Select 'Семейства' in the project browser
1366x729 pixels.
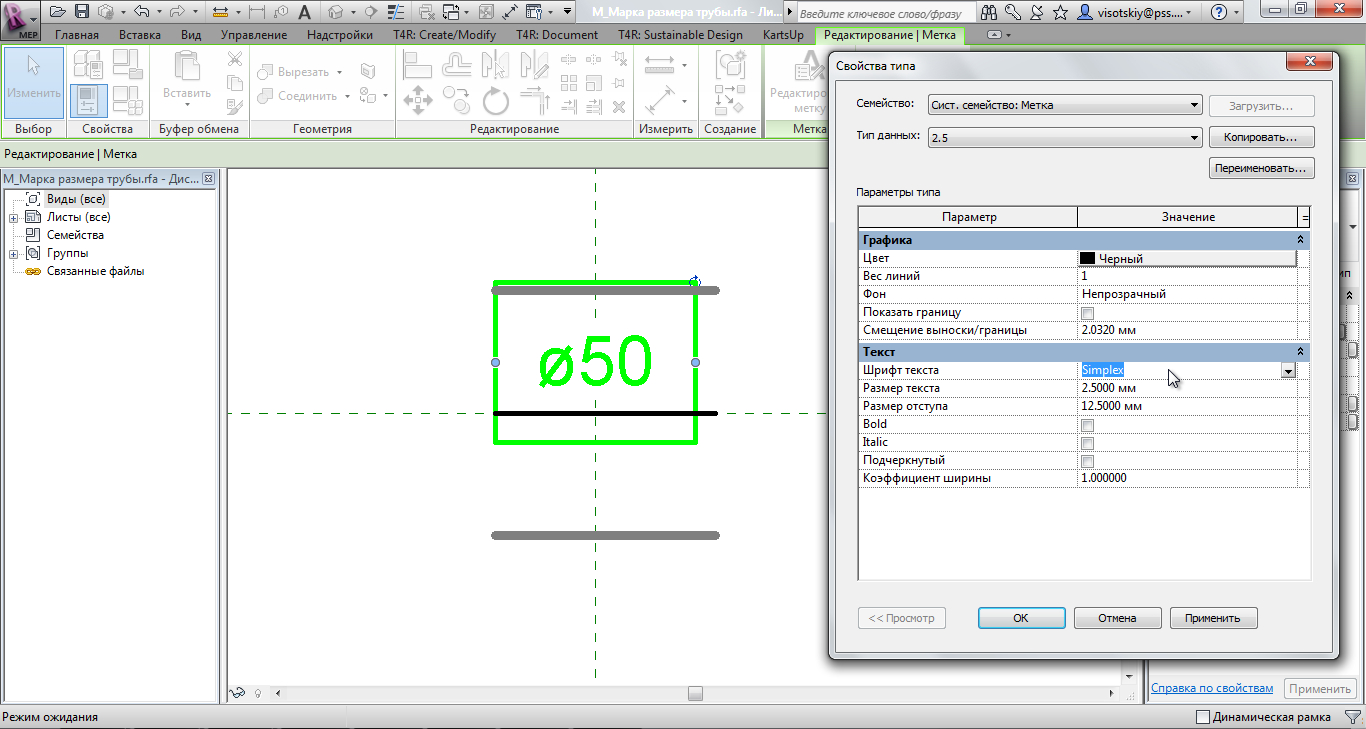click(x=75, y=235)
